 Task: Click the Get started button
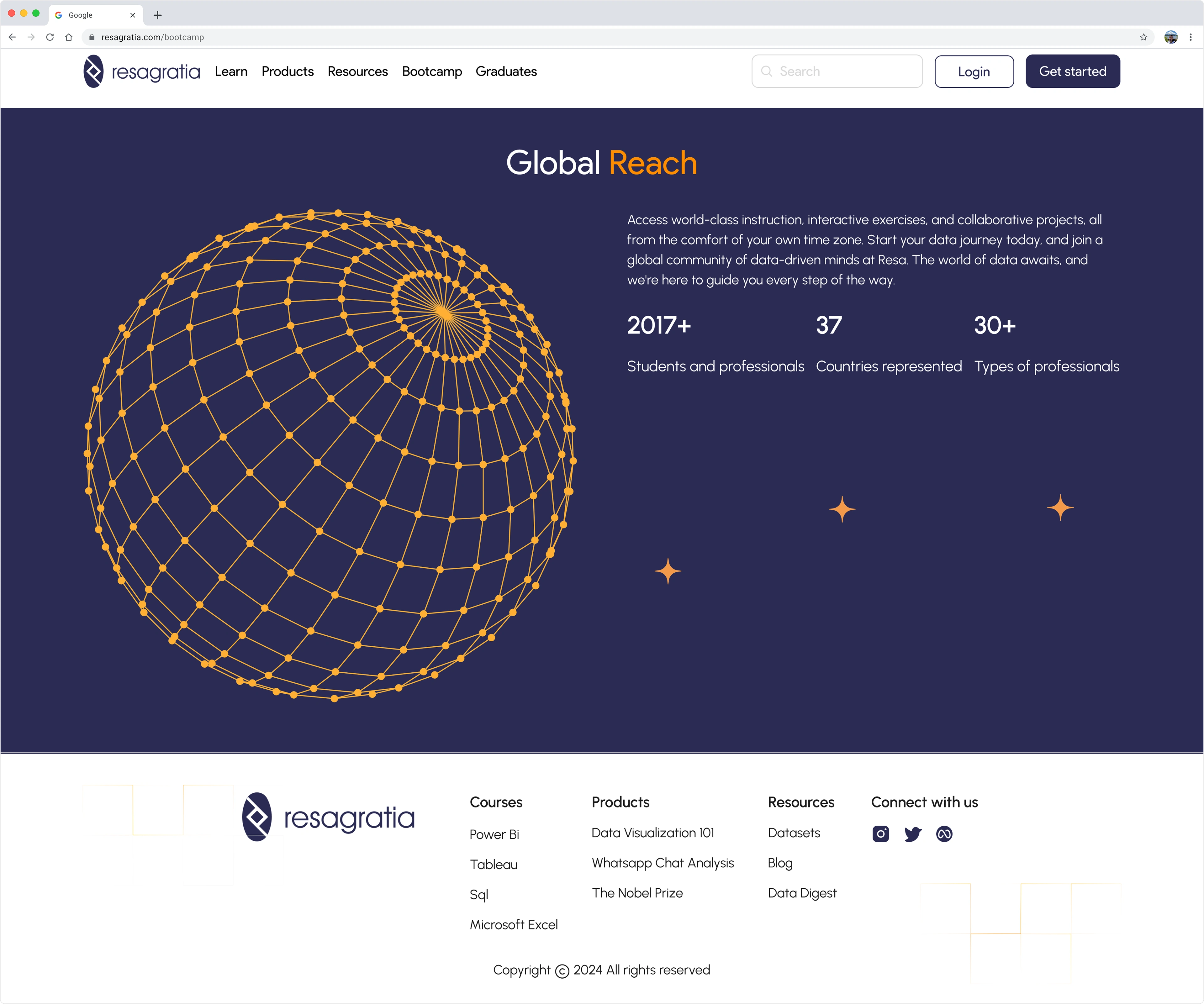(1073, 71)
